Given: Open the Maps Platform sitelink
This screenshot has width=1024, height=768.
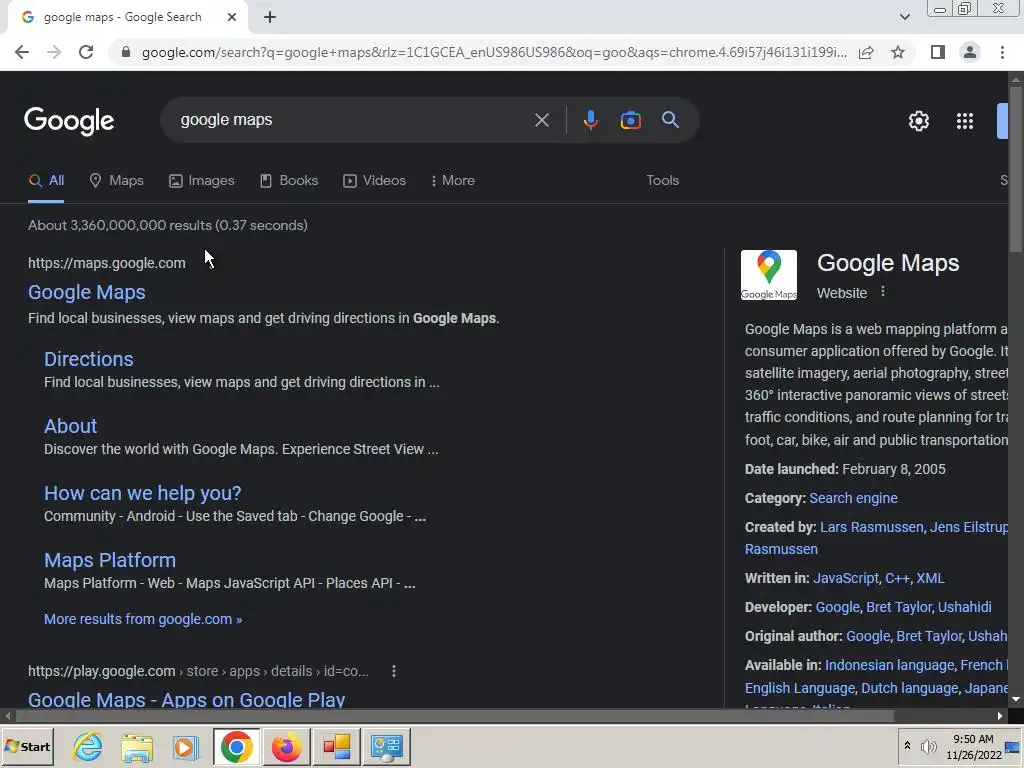Looking at the screenshot, I should (x=110, y=560).
